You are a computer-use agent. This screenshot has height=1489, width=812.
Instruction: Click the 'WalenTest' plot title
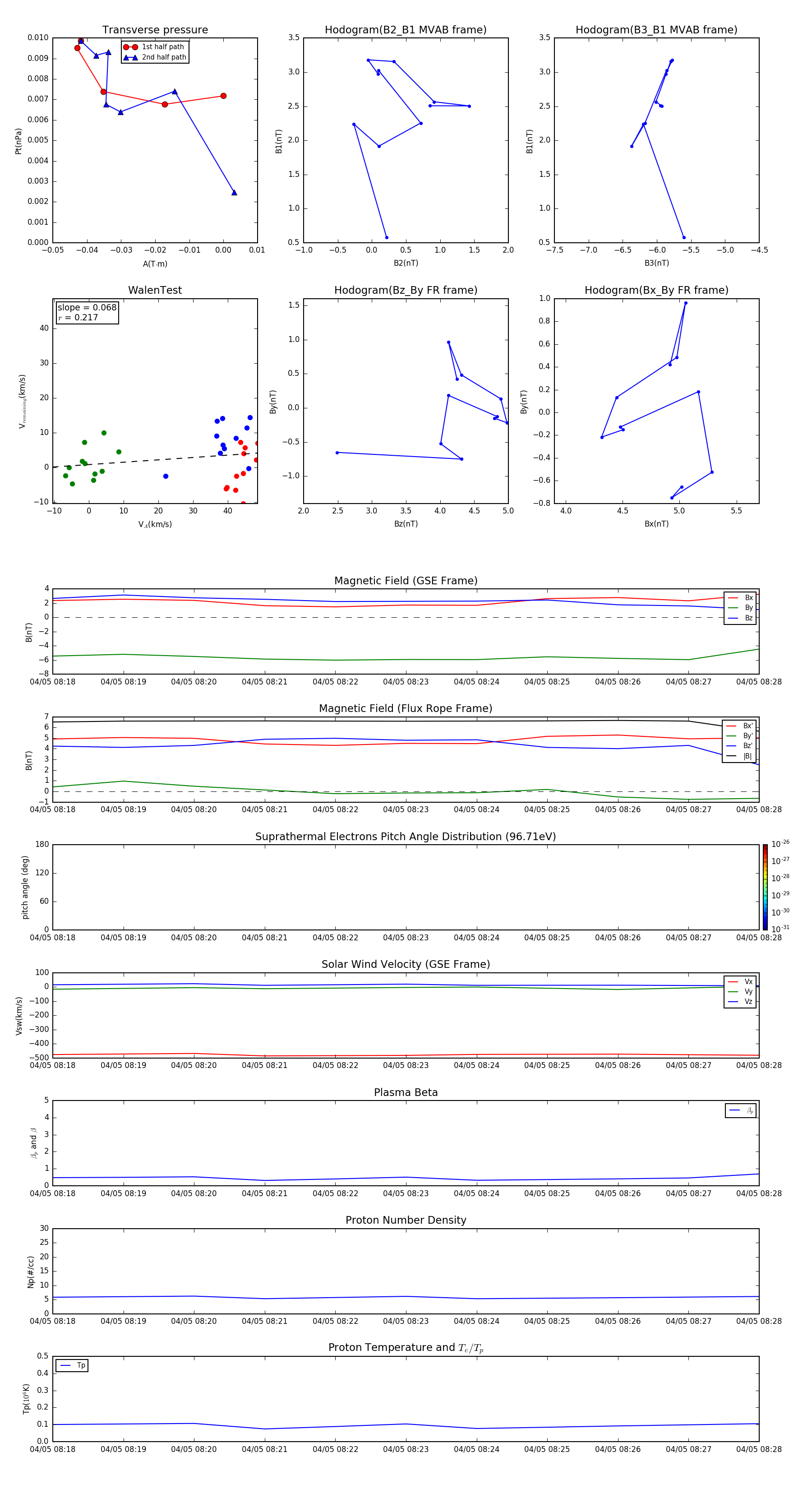[155, 290]
